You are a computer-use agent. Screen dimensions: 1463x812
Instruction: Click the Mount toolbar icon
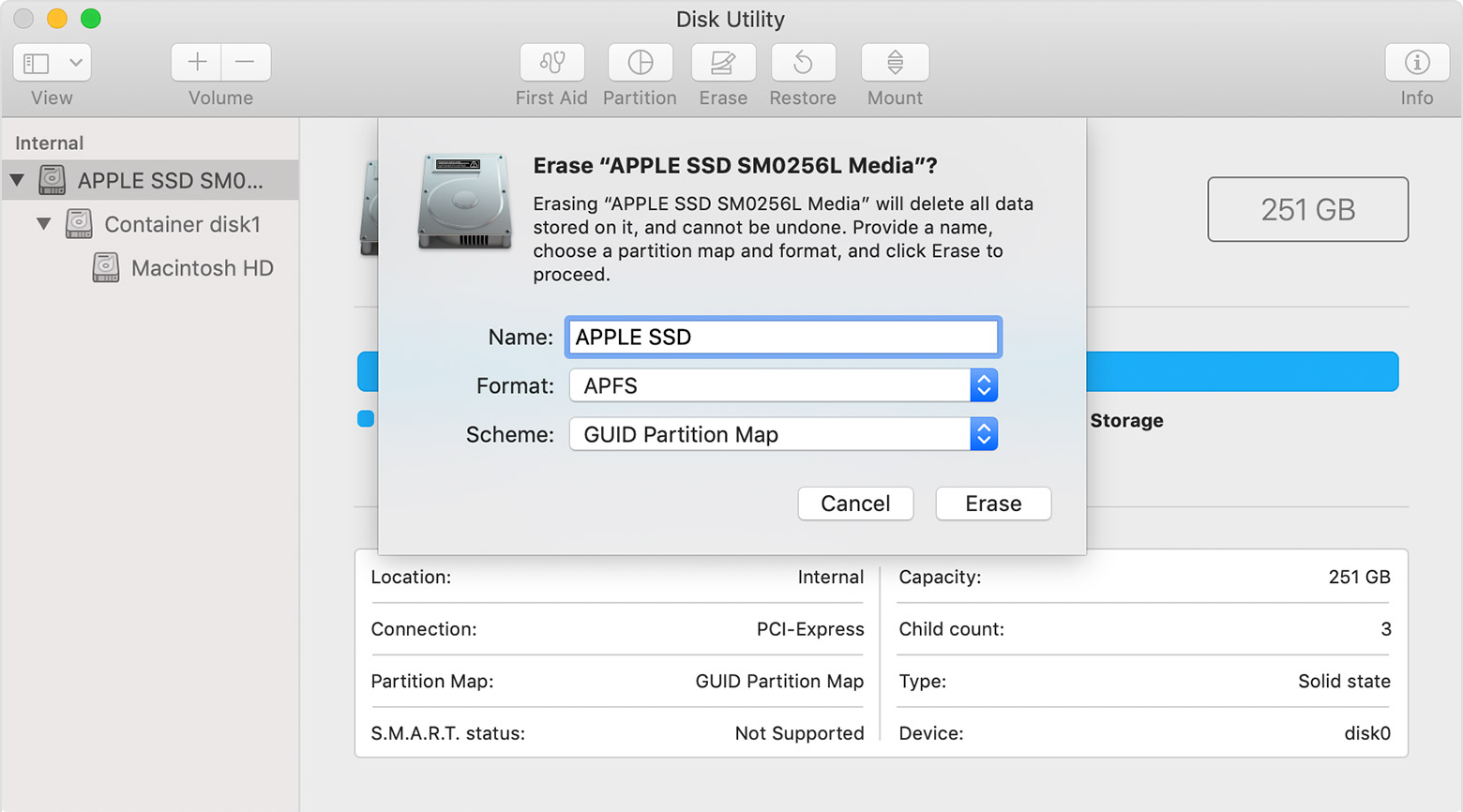(x=895, y=63)
